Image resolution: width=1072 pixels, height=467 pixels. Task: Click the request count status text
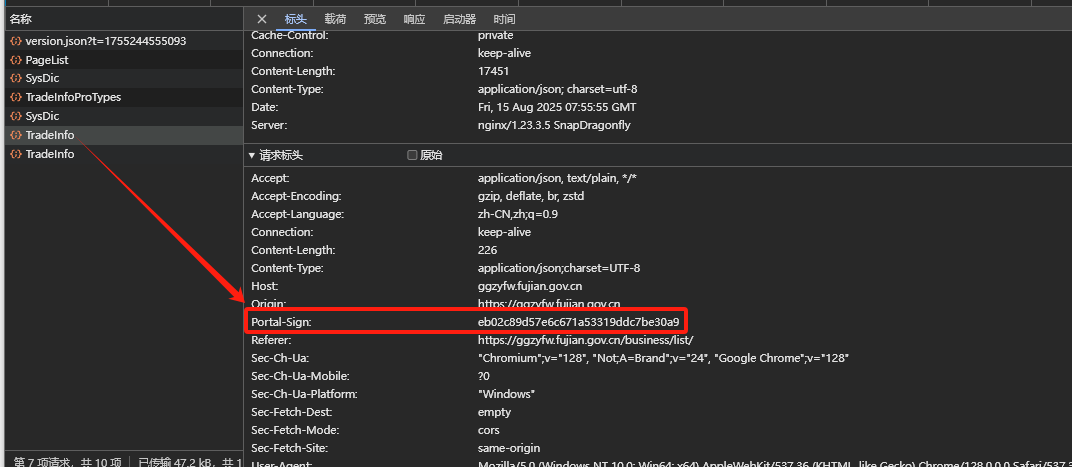pyautogui.click(x=68, y=462)
